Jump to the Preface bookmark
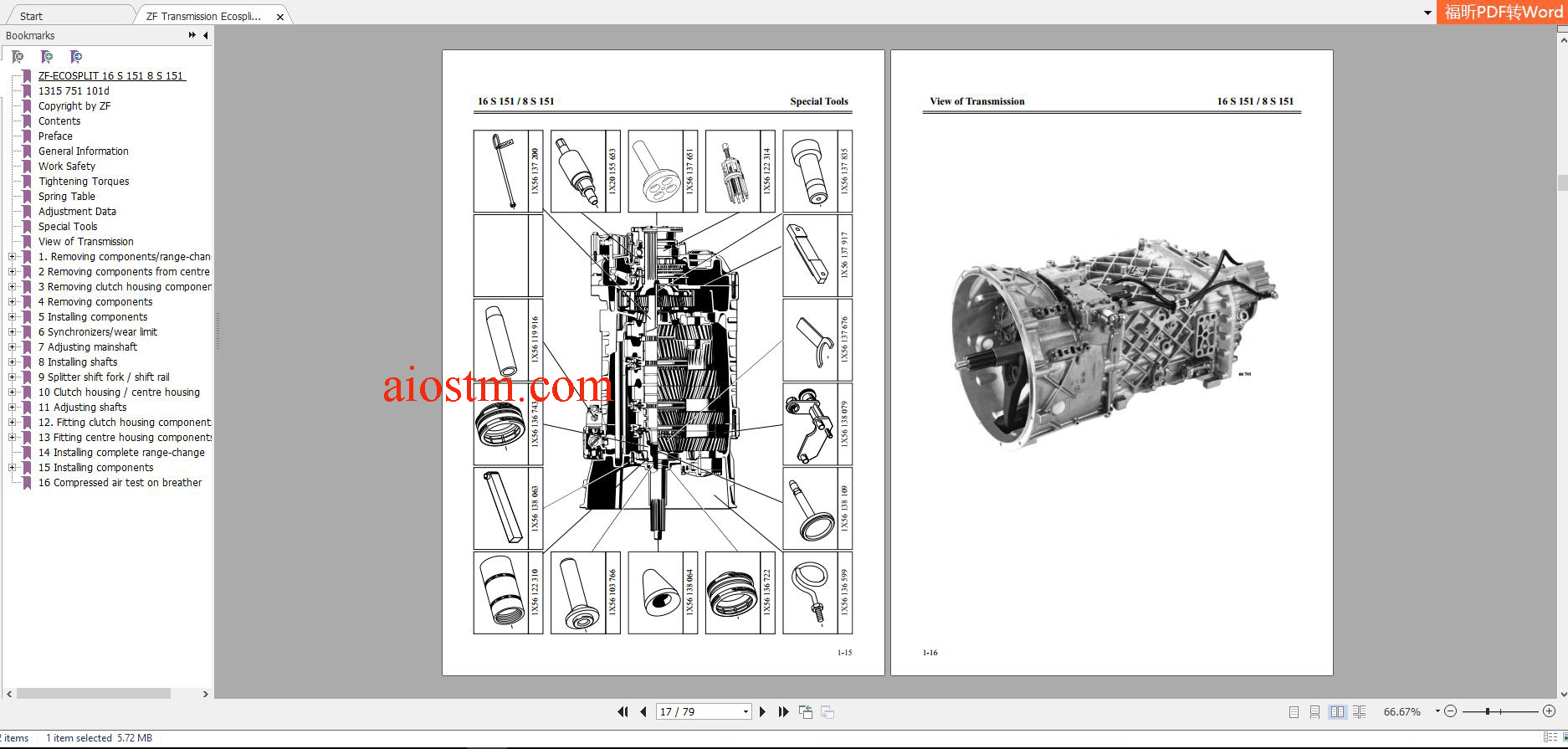Image resolution: width=1568 pixels, height=749 pixels. point(55,136)
